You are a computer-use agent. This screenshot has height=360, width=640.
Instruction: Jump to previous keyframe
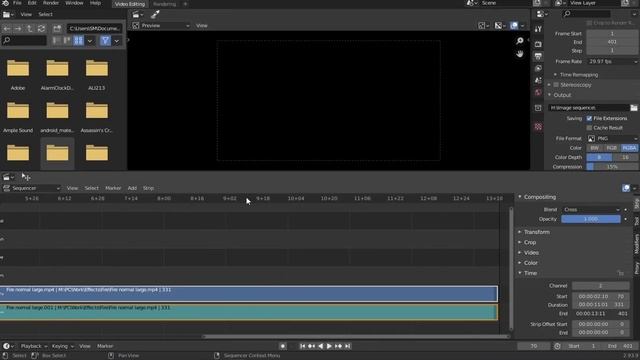[x=311, y=346]
